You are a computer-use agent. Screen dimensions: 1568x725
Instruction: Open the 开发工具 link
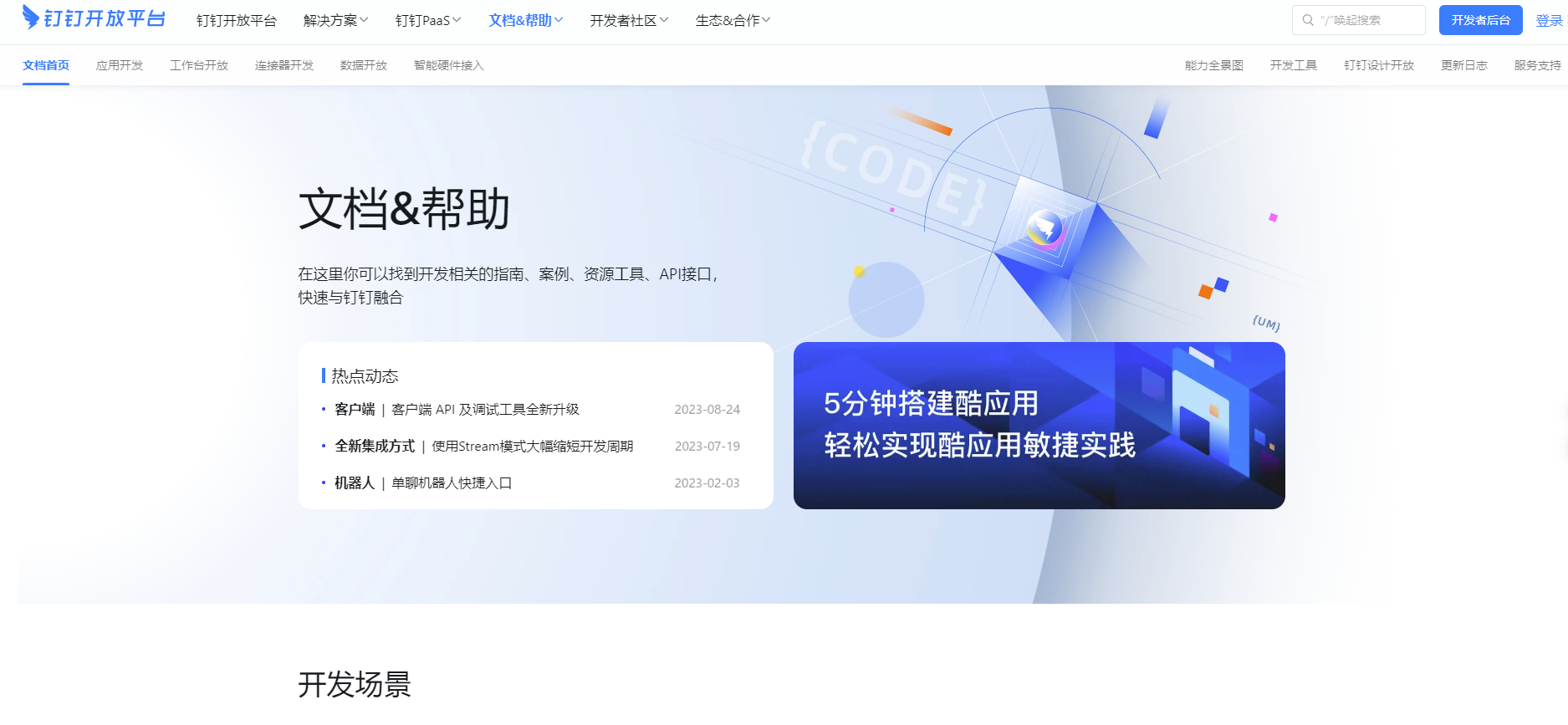(x=1294, y=65)
